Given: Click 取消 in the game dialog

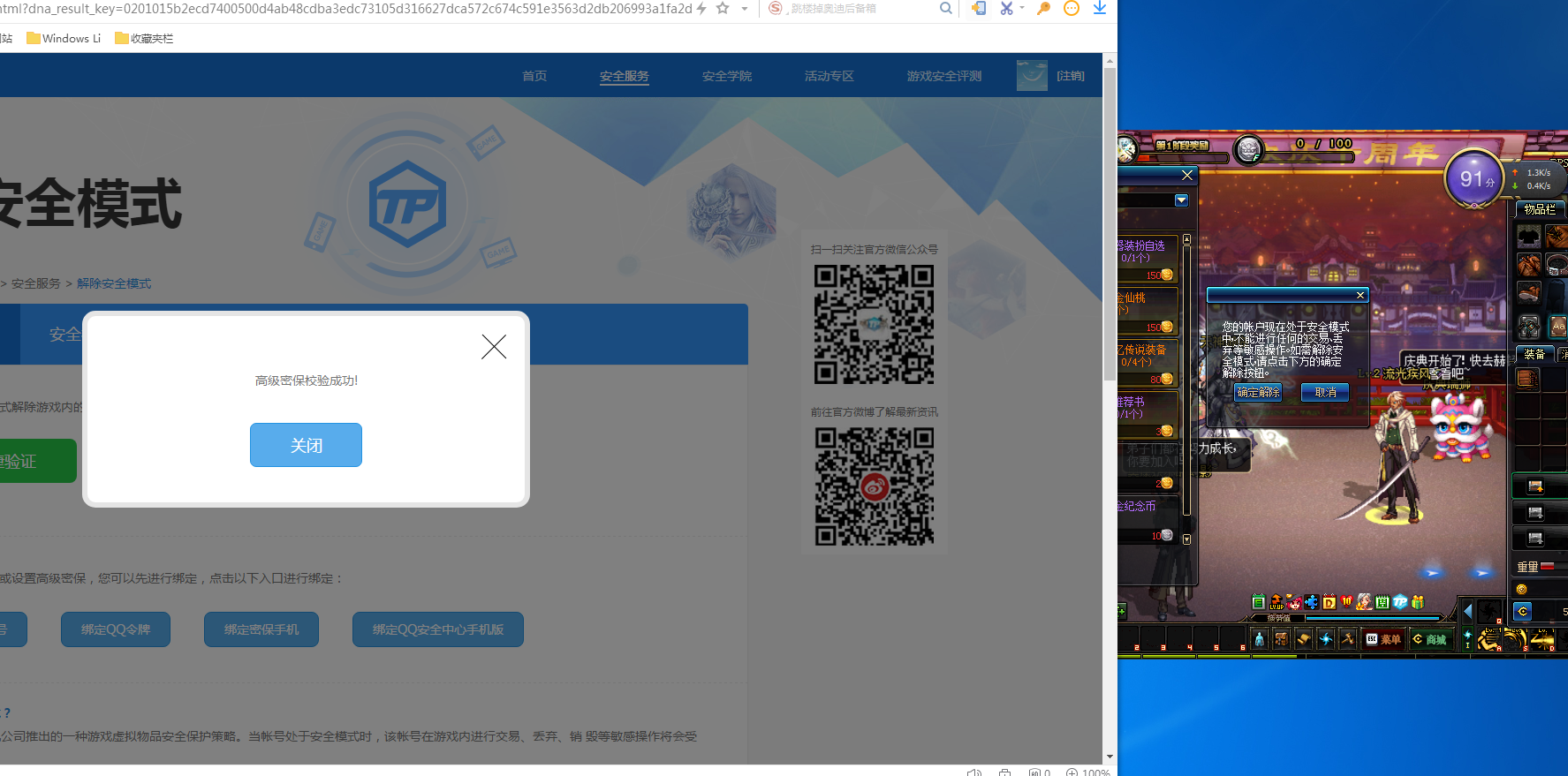Looking at the screenshot, I should 1325,392.
